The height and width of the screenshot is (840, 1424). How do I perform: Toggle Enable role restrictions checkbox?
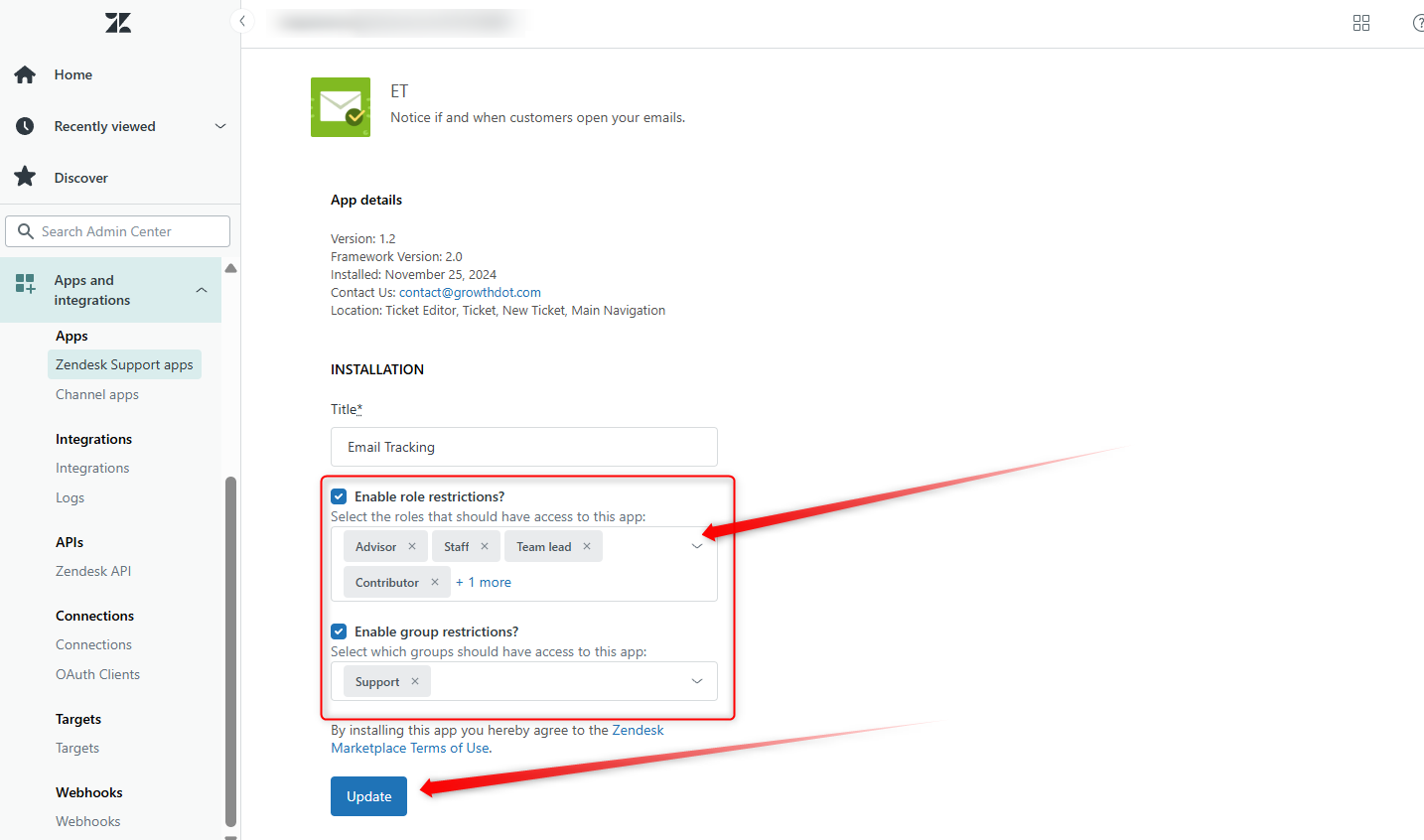(x=339, y=496)
